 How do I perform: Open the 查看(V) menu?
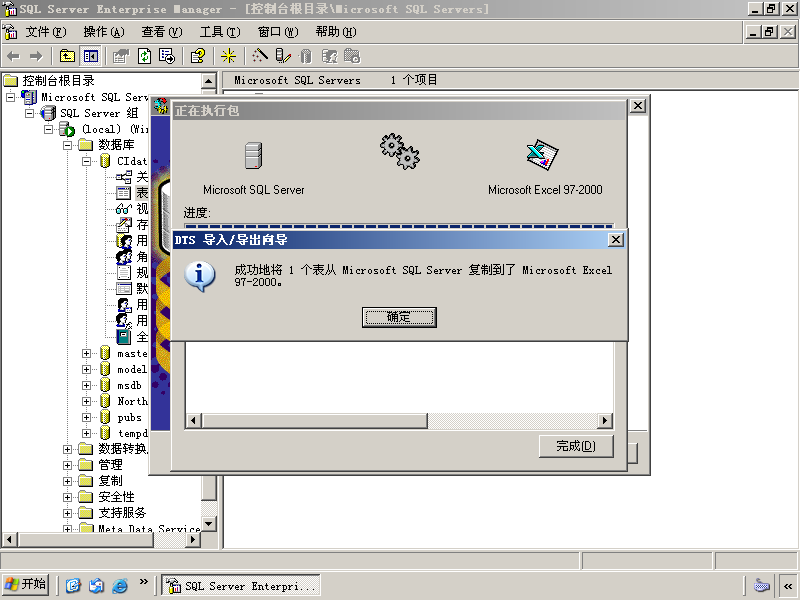tap(162, 32)
